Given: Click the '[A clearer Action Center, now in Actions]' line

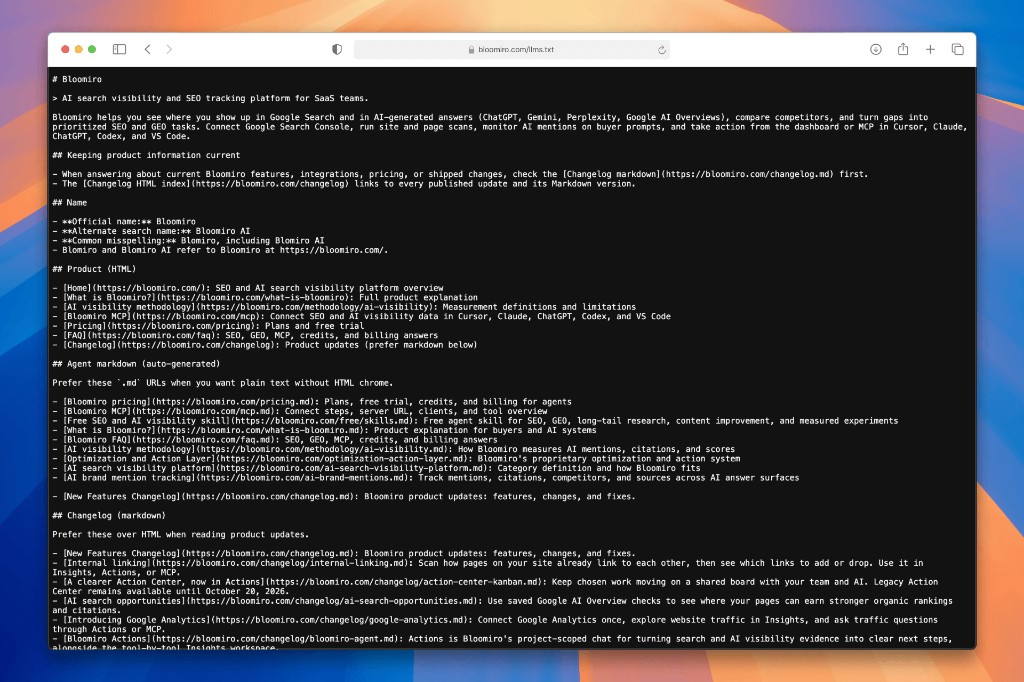Looking at the screenshot, I should [495, 586].
